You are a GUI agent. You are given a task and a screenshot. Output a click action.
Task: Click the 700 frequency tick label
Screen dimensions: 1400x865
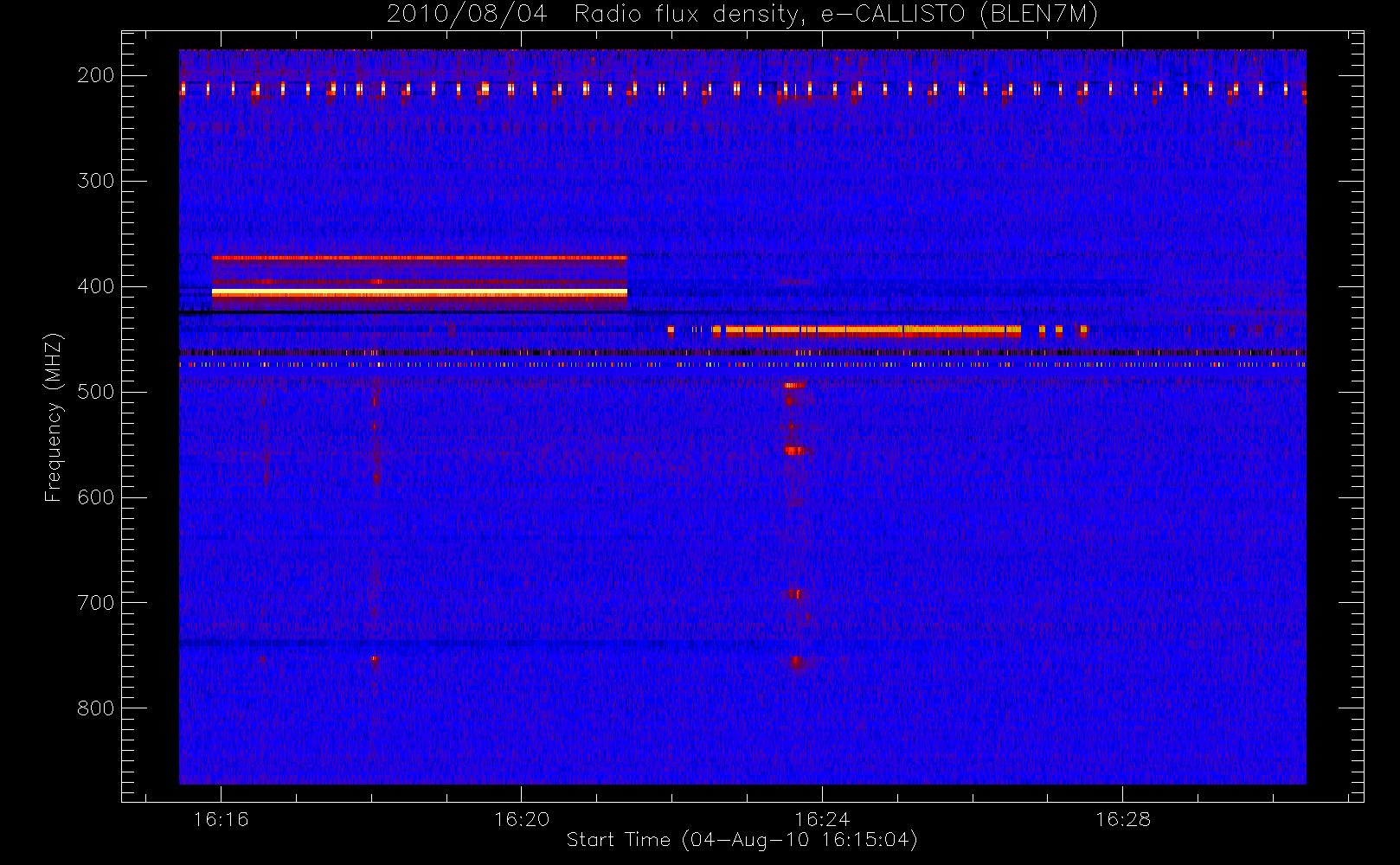pos(95,603)
